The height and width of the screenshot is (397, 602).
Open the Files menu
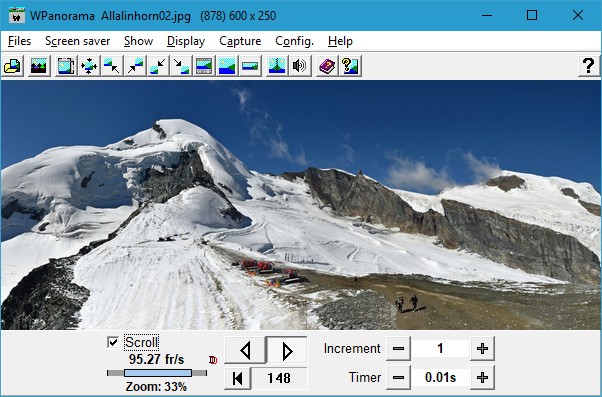pyautogui.click(x=19, y=41)
